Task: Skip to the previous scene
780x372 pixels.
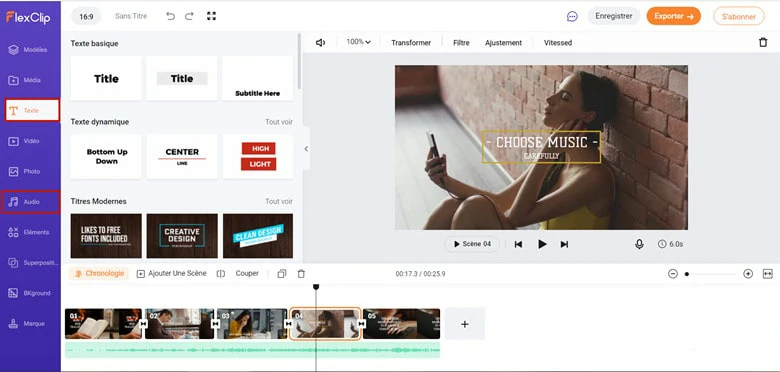Action: click(x=518, y=244)
